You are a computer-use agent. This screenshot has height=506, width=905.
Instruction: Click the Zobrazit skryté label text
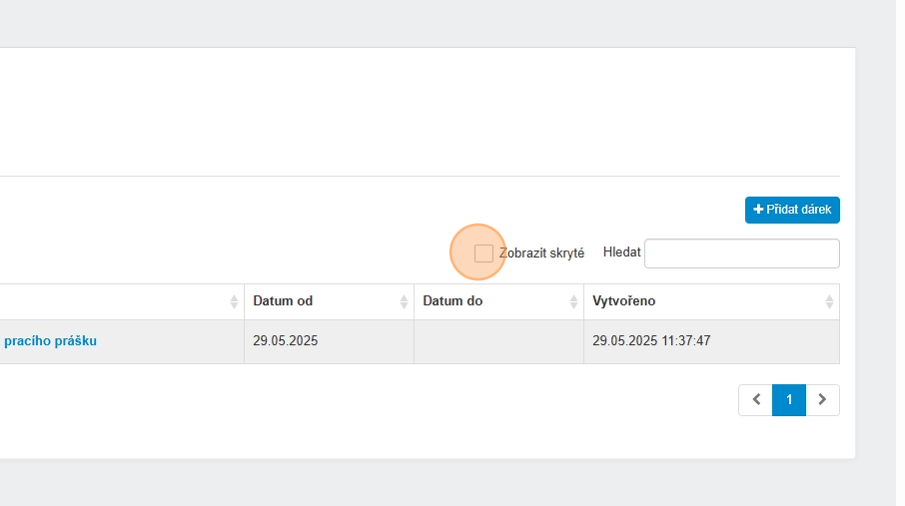(541, 253)
